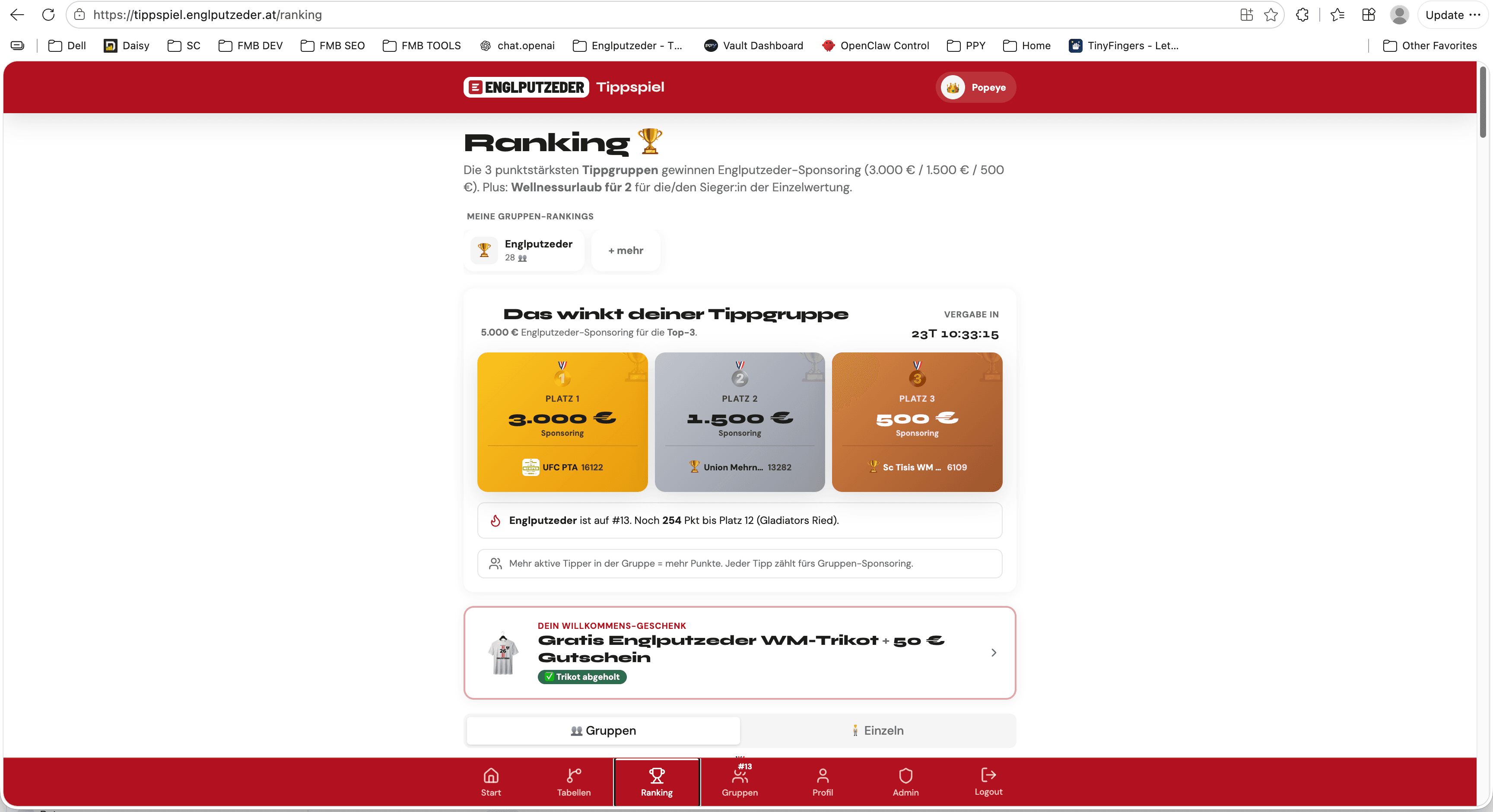Click the VERGABE IN countdown timer
Screen dimensions: 1493x812
[955, 334]
